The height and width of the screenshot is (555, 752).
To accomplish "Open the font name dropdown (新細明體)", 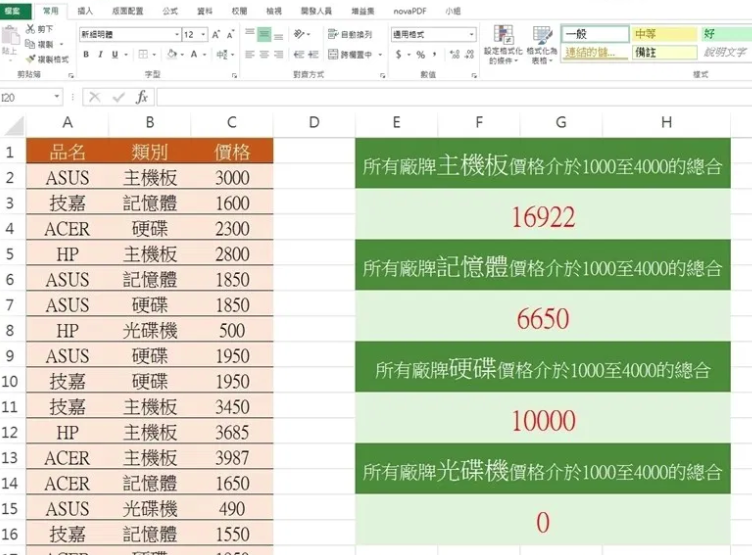I will coord(177,35).
